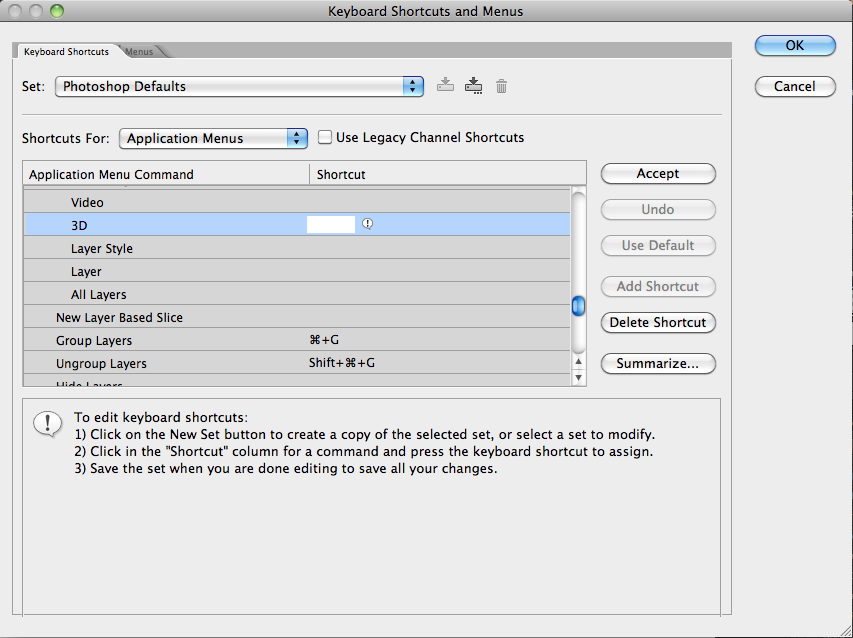Cancel the Keyboard Shortcuts dialog

(794, 86)
